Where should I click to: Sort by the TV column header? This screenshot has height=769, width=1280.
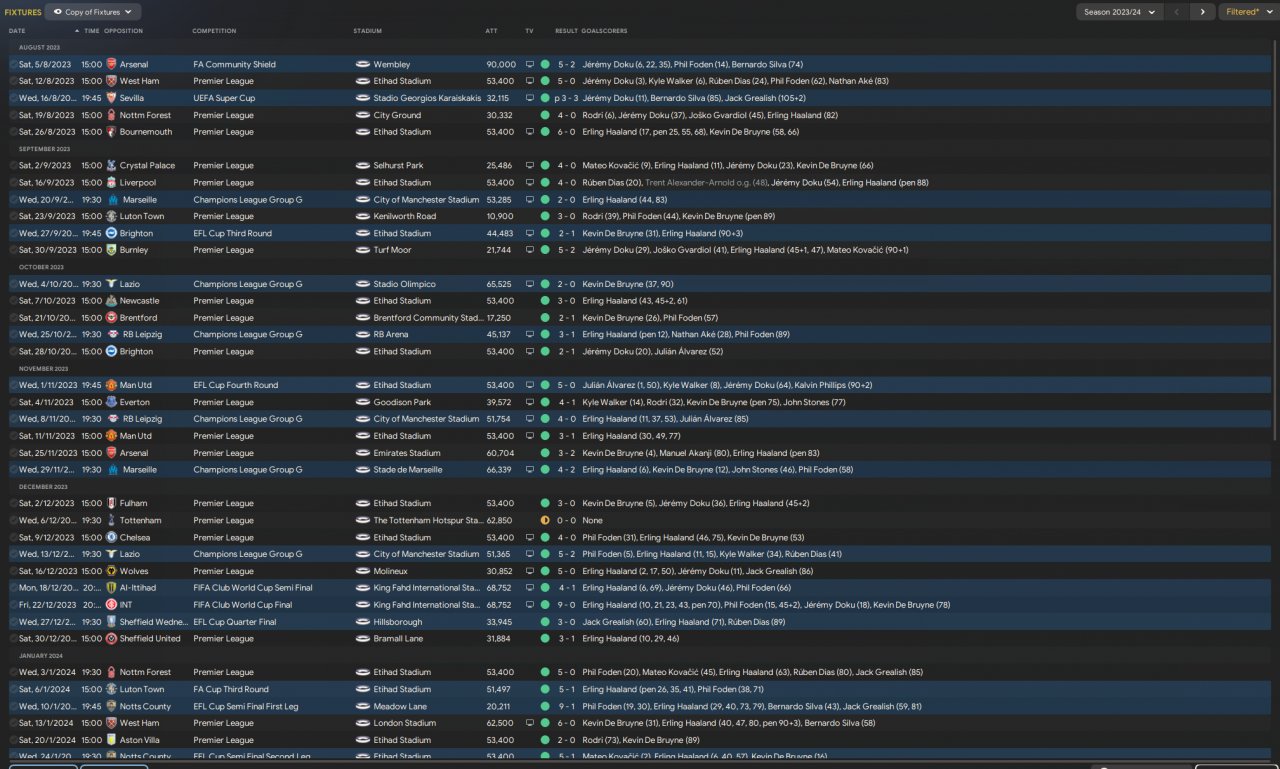(529, 31)
